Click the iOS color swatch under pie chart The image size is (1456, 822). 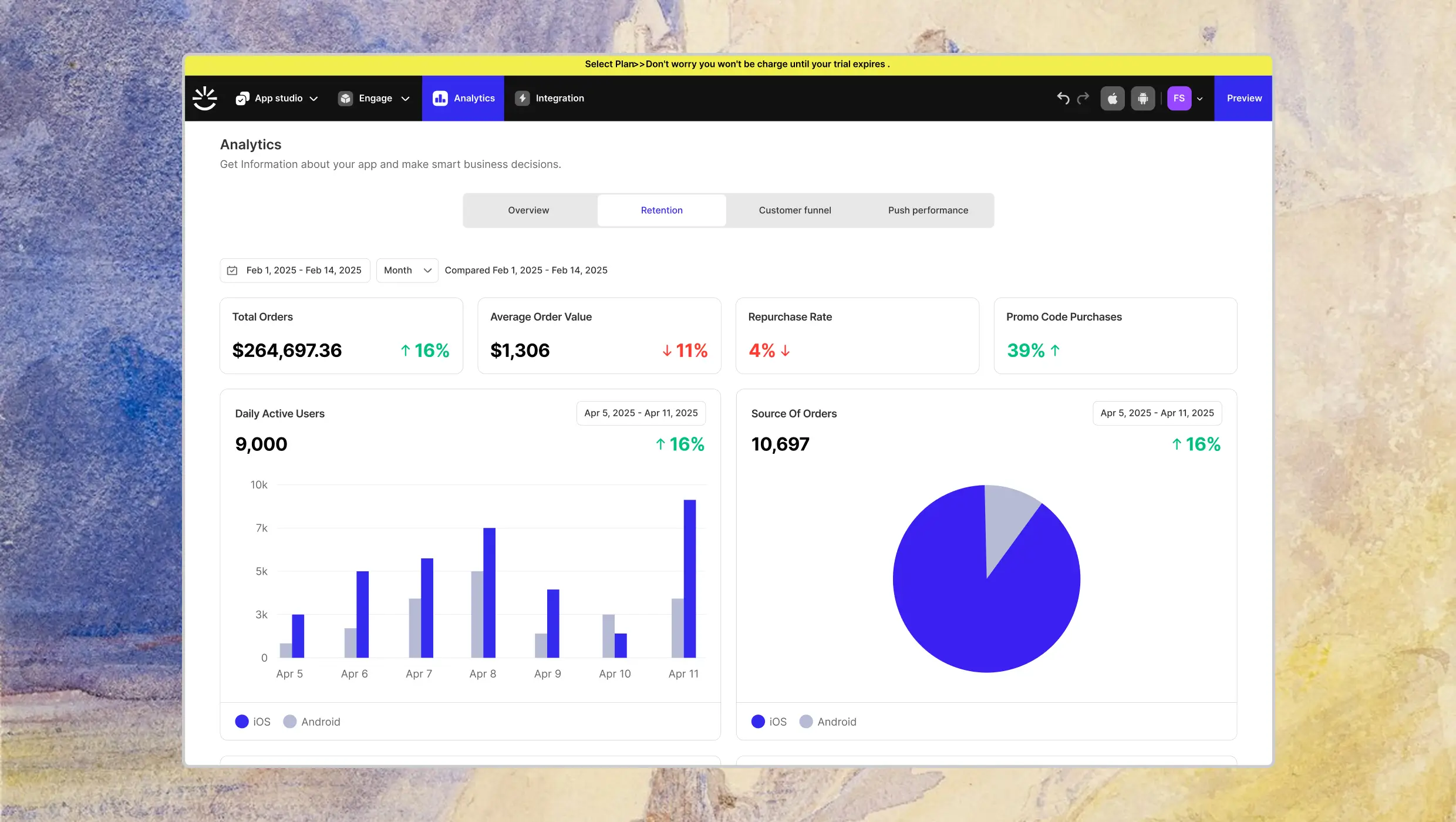(758, 722)
